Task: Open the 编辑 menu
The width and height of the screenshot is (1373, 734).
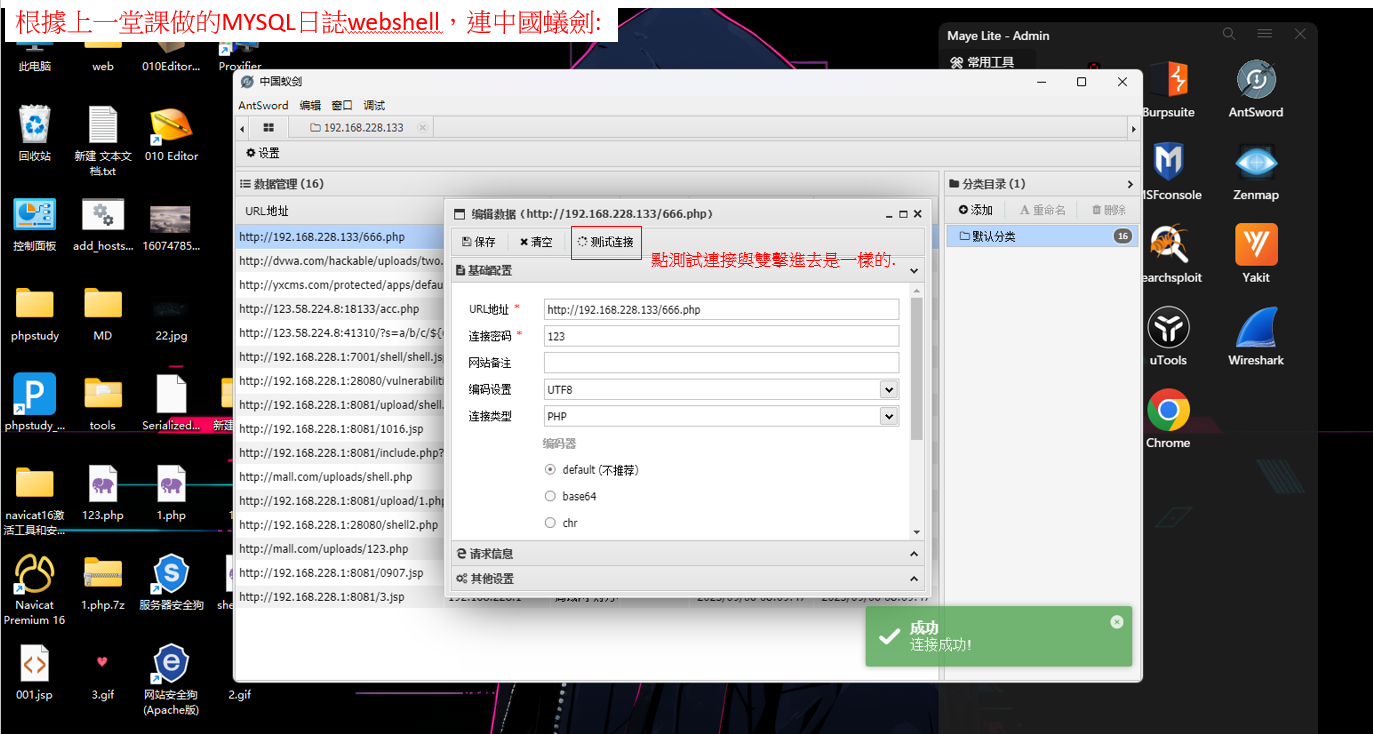Action: [310, 105]
